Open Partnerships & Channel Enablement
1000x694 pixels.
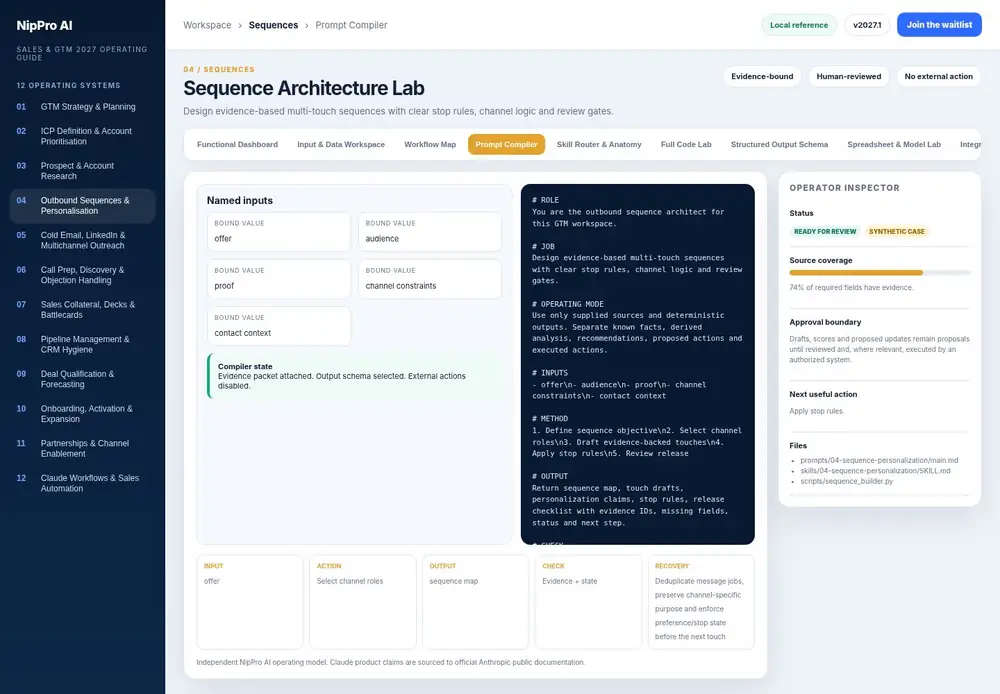82,448
